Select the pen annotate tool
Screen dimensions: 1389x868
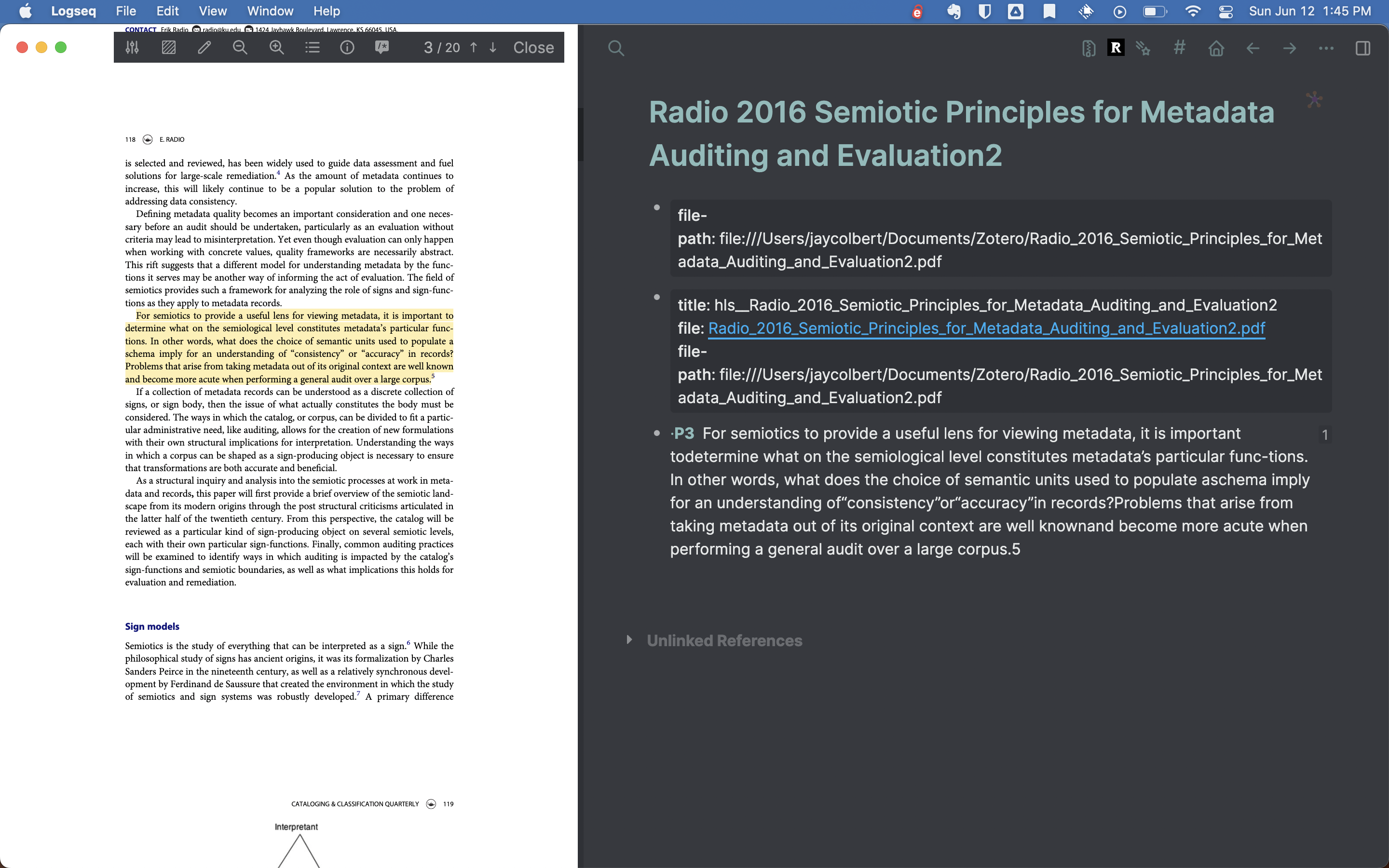204,48
